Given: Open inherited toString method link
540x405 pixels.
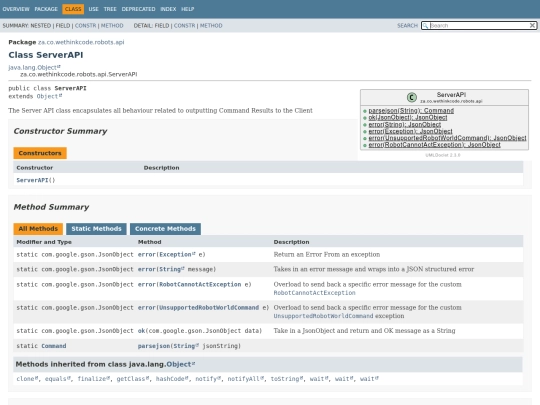Looking at the screenshot, I should point(287,379).
